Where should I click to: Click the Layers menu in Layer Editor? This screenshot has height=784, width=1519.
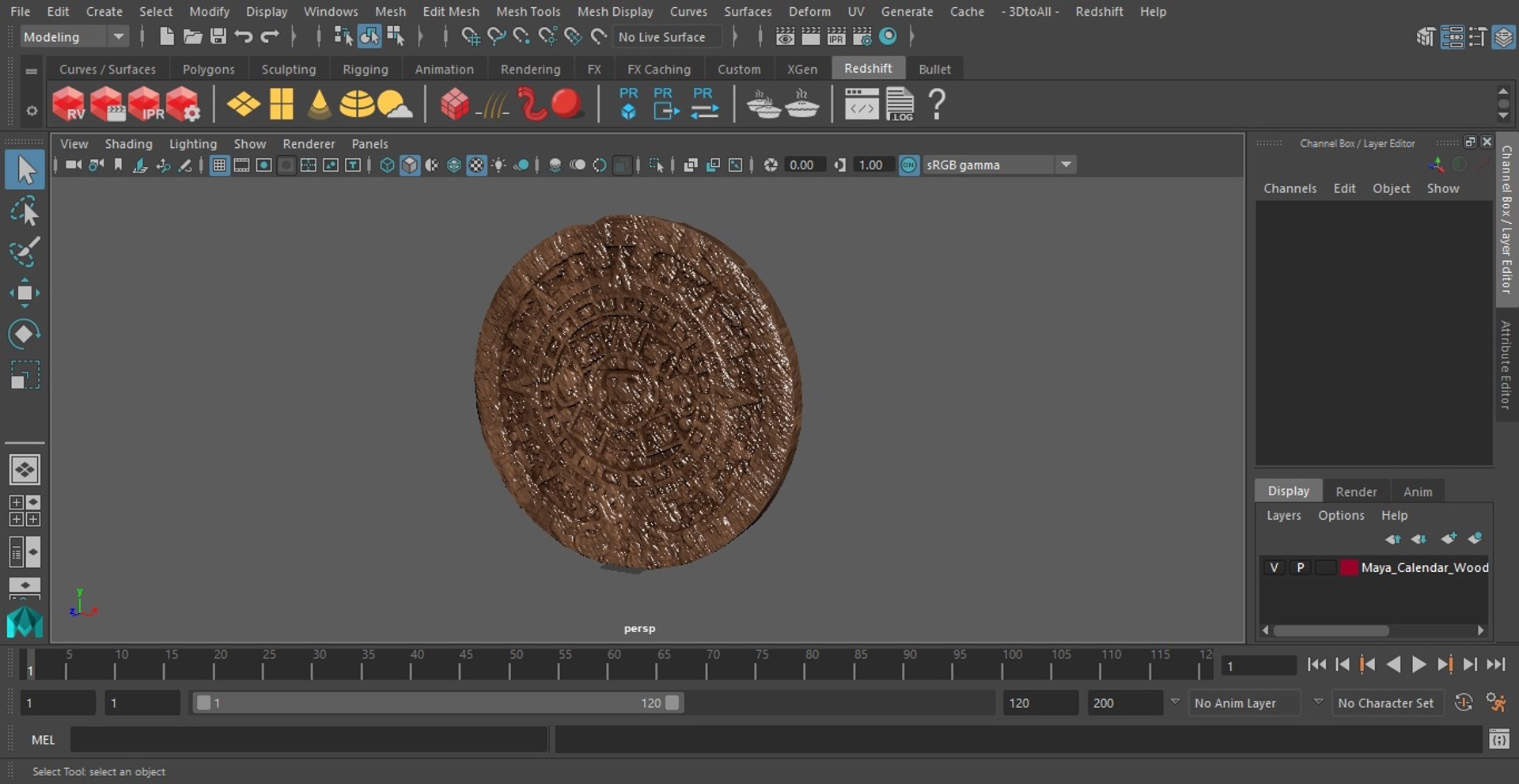[x=1283, y=515]
